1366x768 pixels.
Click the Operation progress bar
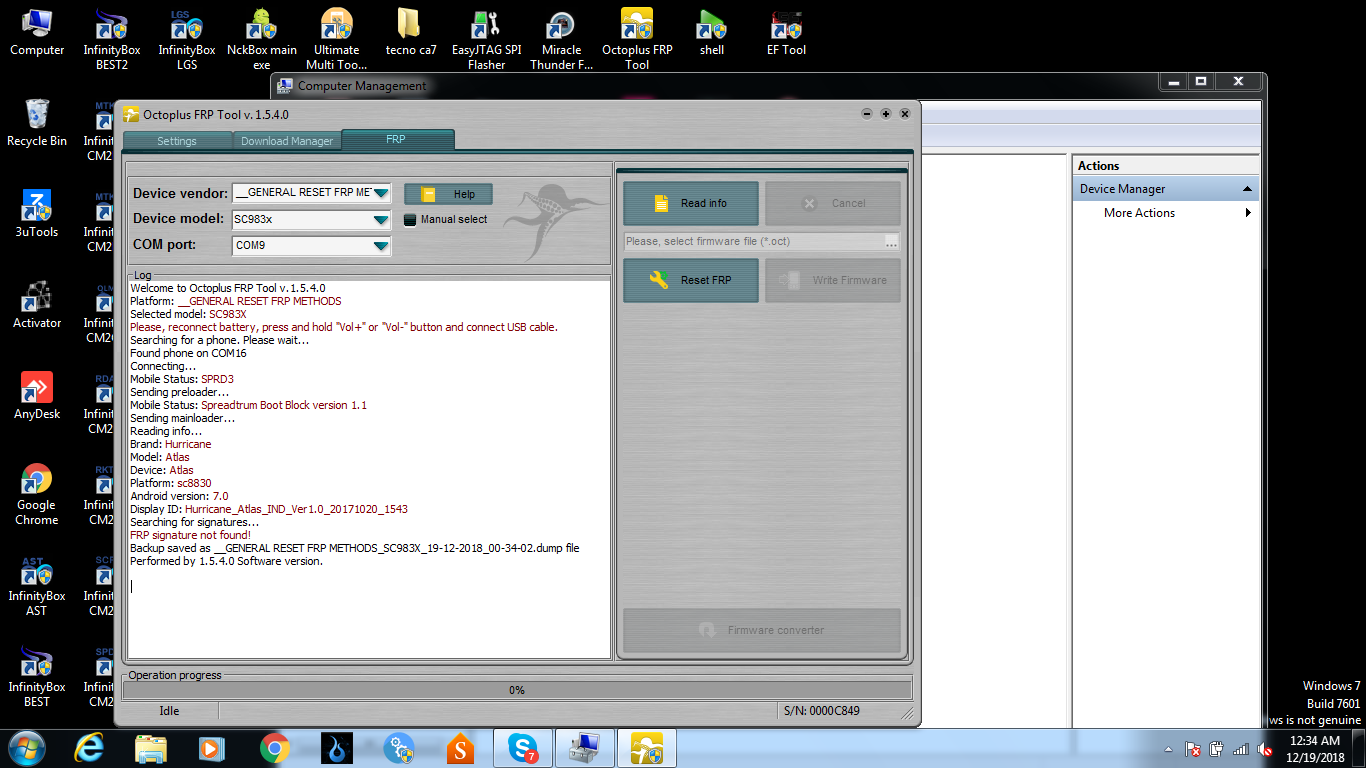(x=516, y=689)
